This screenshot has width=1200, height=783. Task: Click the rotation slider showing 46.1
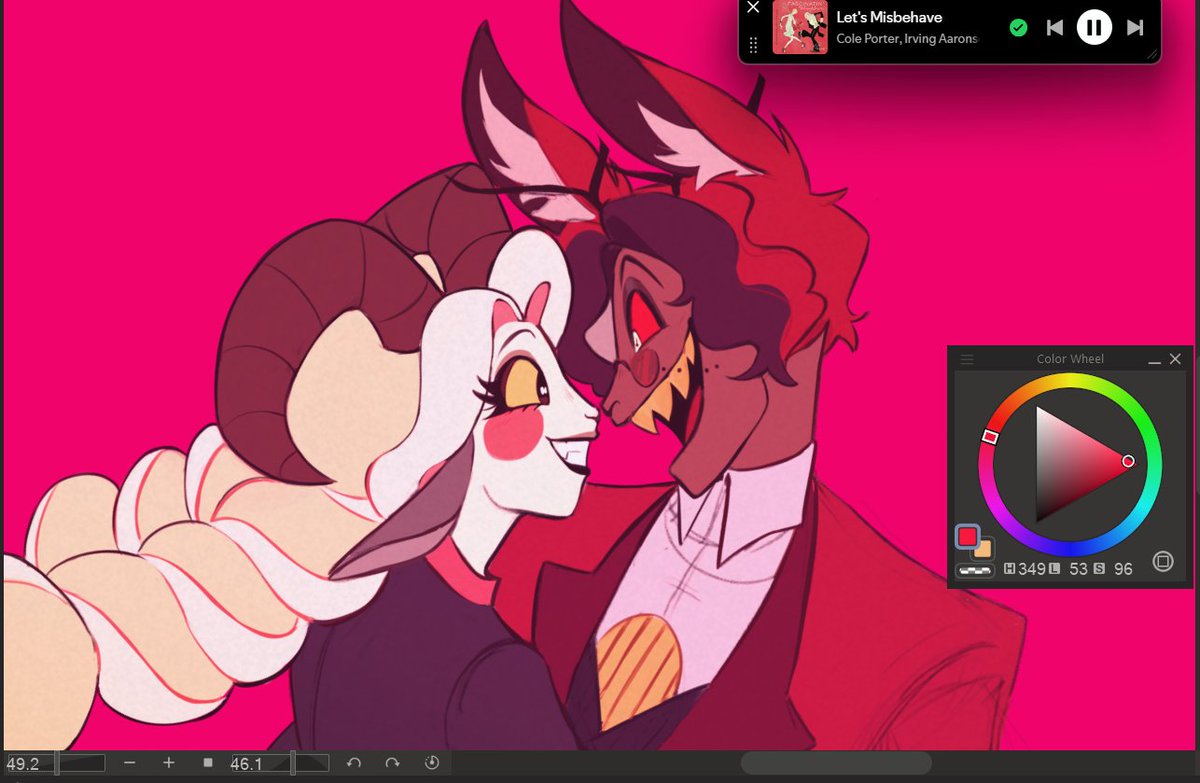279,763
